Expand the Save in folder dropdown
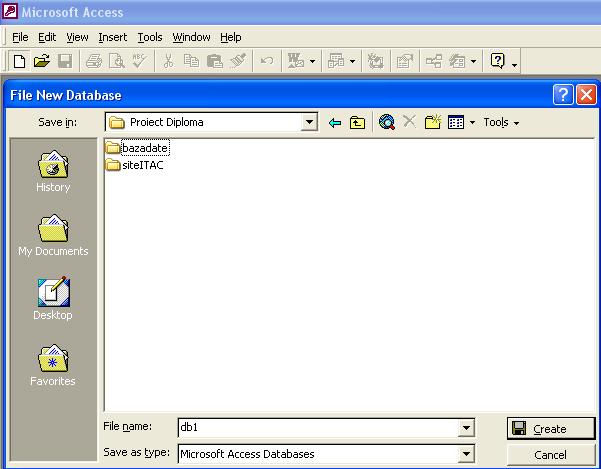This screenshot has width=601, height=469. pyautogui.click(x=309, y=123)
